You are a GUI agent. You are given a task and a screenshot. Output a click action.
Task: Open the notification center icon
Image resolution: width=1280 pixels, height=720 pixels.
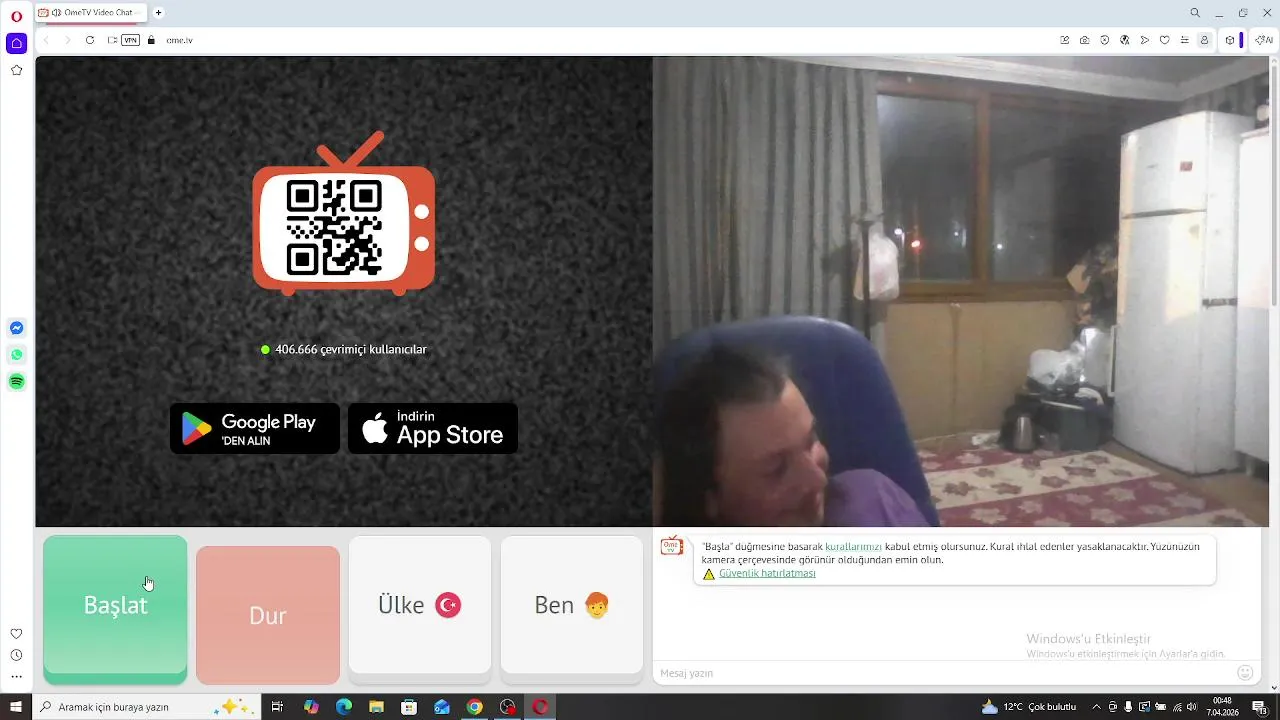pyautogui.click(x=1259, y=707)
